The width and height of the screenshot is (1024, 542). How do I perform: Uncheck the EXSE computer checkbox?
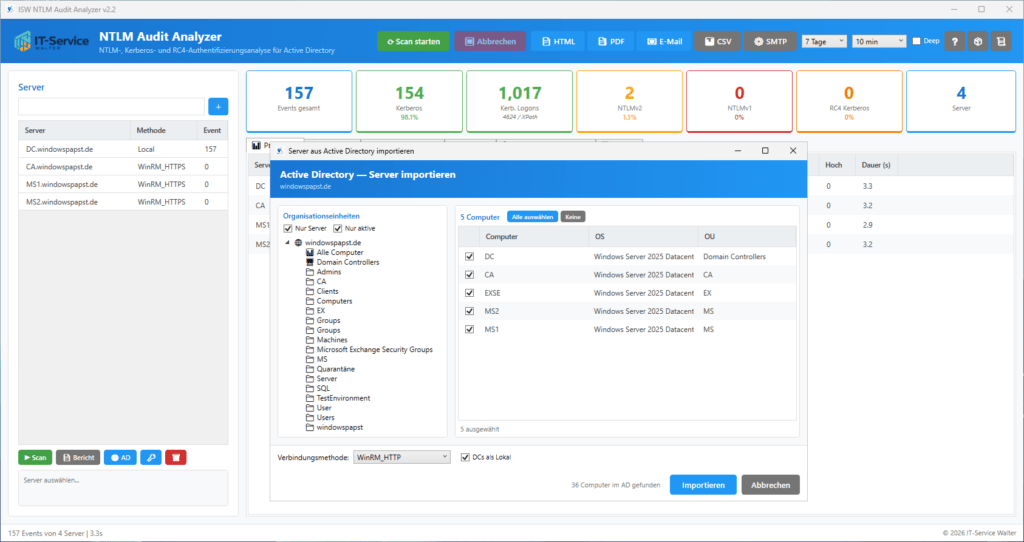[x=469, y=293]
